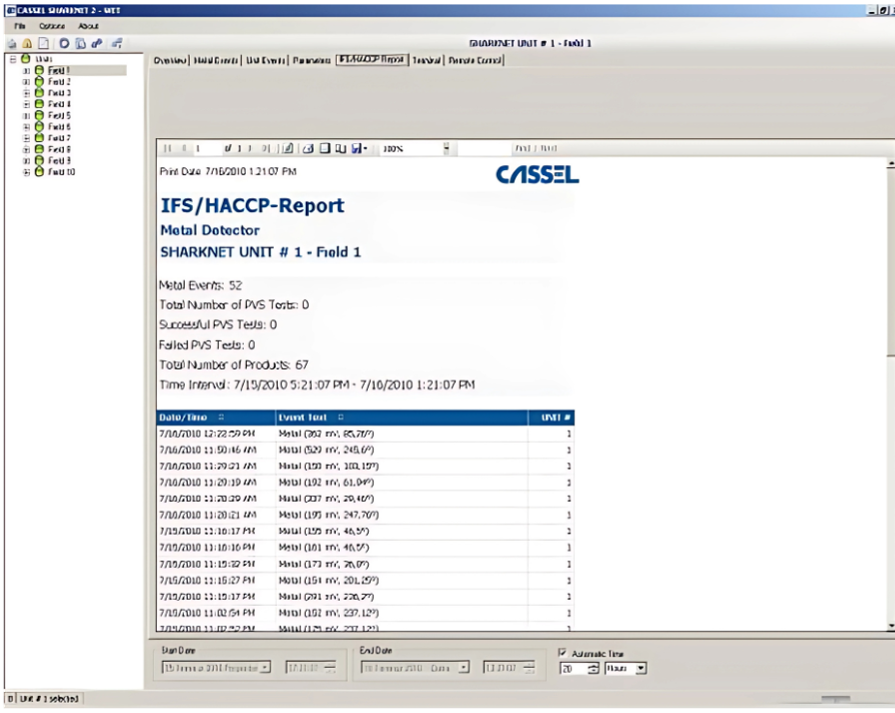Open page setup from report toolbar

[x=341, y=148]
